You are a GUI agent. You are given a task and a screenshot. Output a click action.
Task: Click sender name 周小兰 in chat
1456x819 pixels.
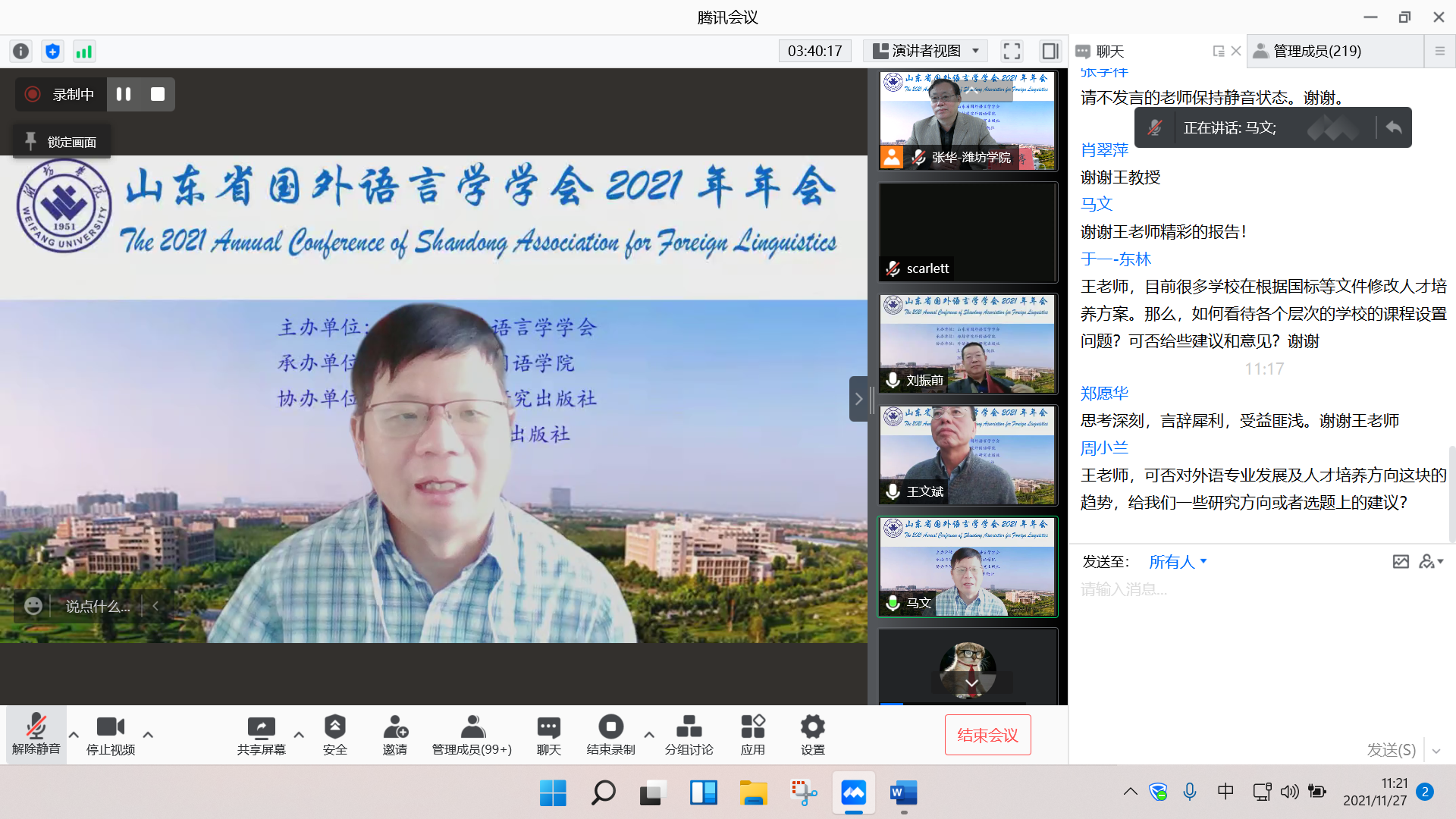pyautogui.click(x=1104, y=447)
